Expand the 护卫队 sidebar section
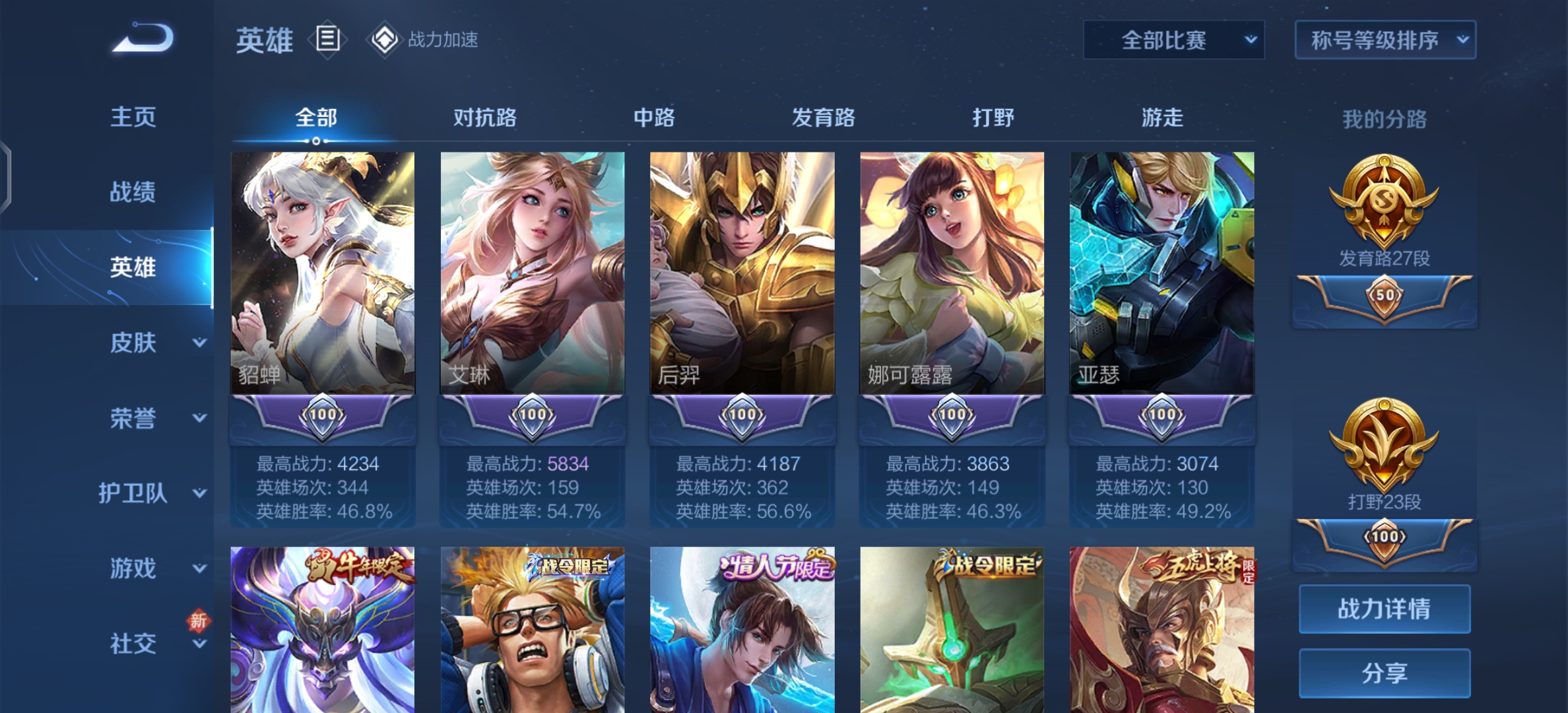1568x713 pixels. (199, 493)
